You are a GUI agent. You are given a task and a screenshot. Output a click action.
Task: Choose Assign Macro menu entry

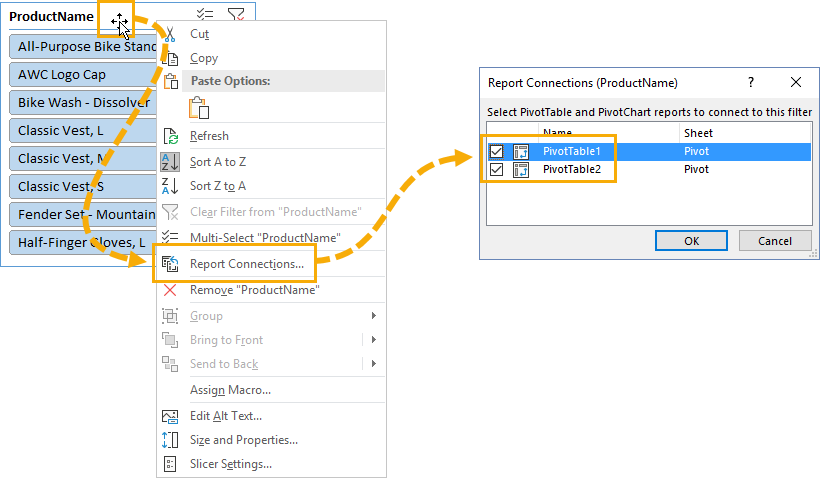[x=230, y=390]
